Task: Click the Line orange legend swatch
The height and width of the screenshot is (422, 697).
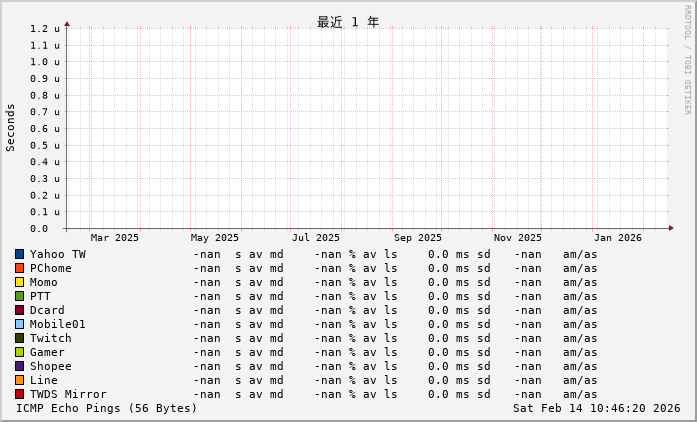Action: click(x=19, y=380)
